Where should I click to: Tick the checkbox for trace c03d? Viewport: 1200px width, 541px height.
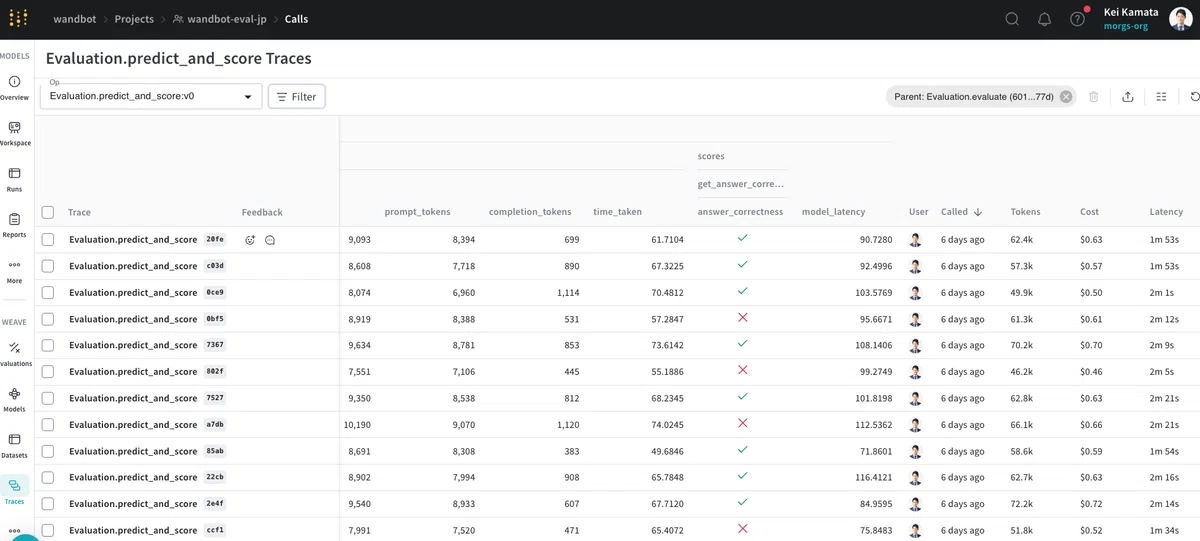48,266
